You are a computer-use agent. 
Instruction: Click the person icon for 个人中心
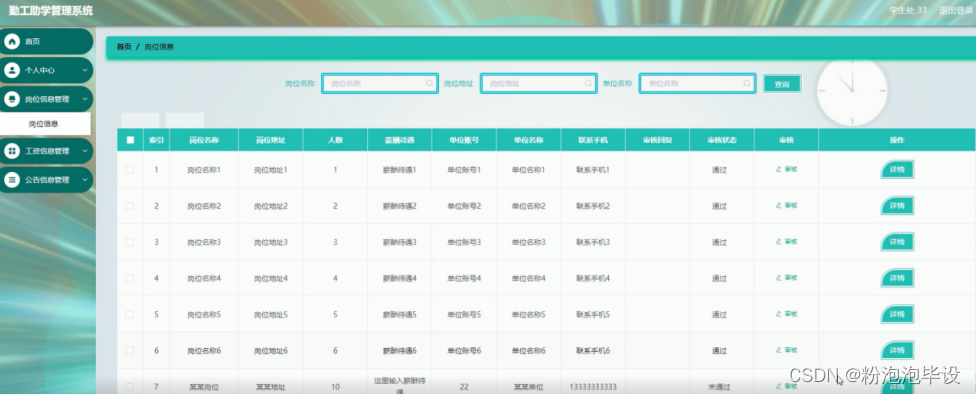[11, 70]
